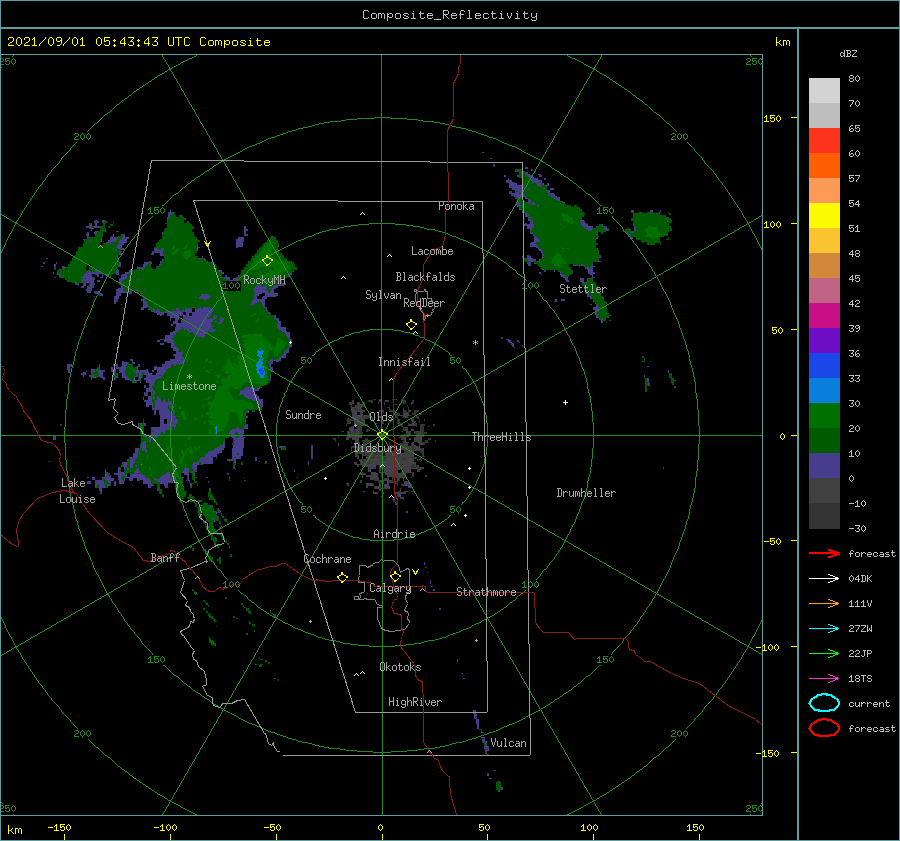Click the 04DK legend label

click(860, 579)
